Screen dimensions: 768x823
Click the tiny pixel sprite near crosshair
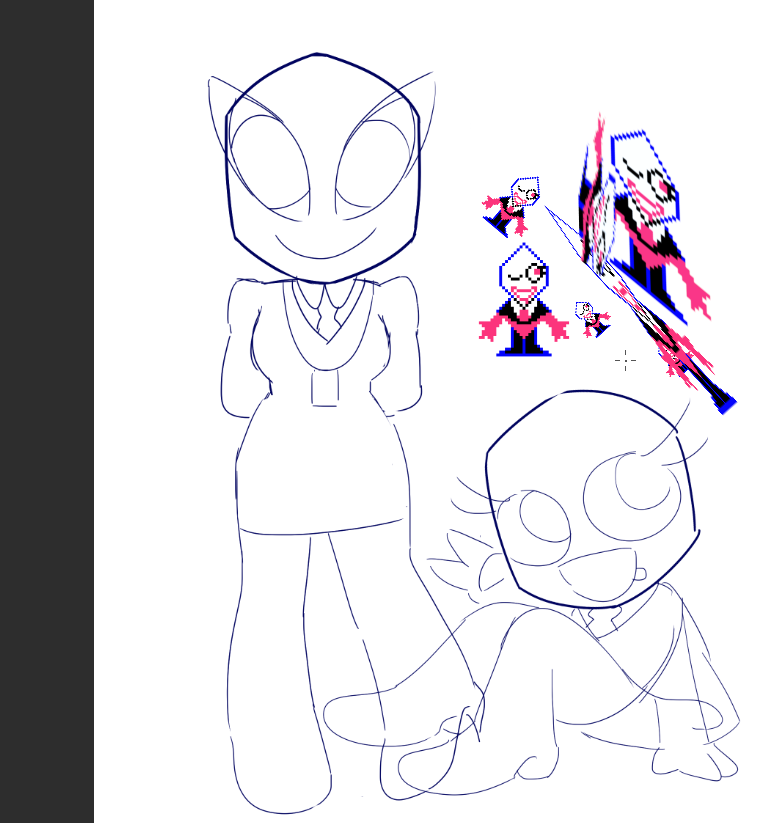593,319
